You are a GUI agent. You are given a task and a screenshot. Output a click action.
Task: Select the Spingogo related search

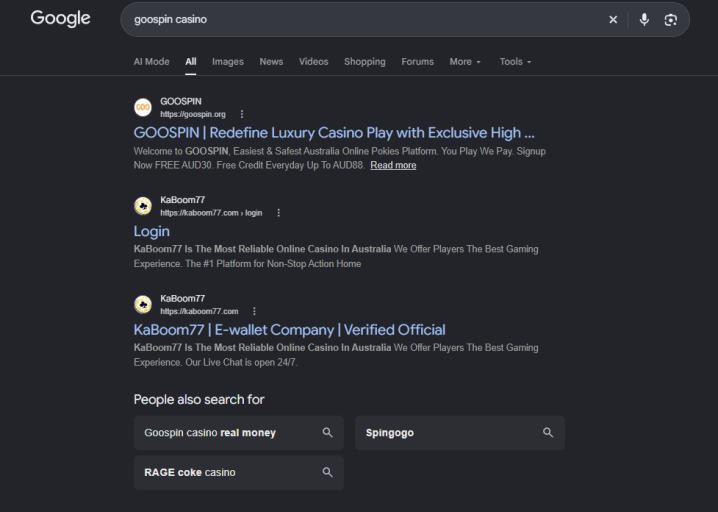[x=460, y=433]
